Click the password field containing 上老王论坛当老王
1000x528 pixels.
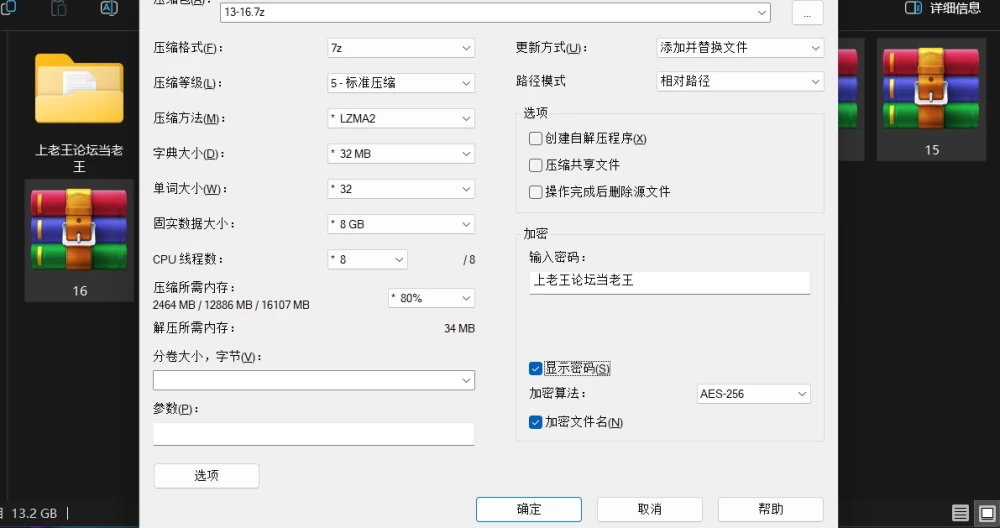click(x=670, y=282)
